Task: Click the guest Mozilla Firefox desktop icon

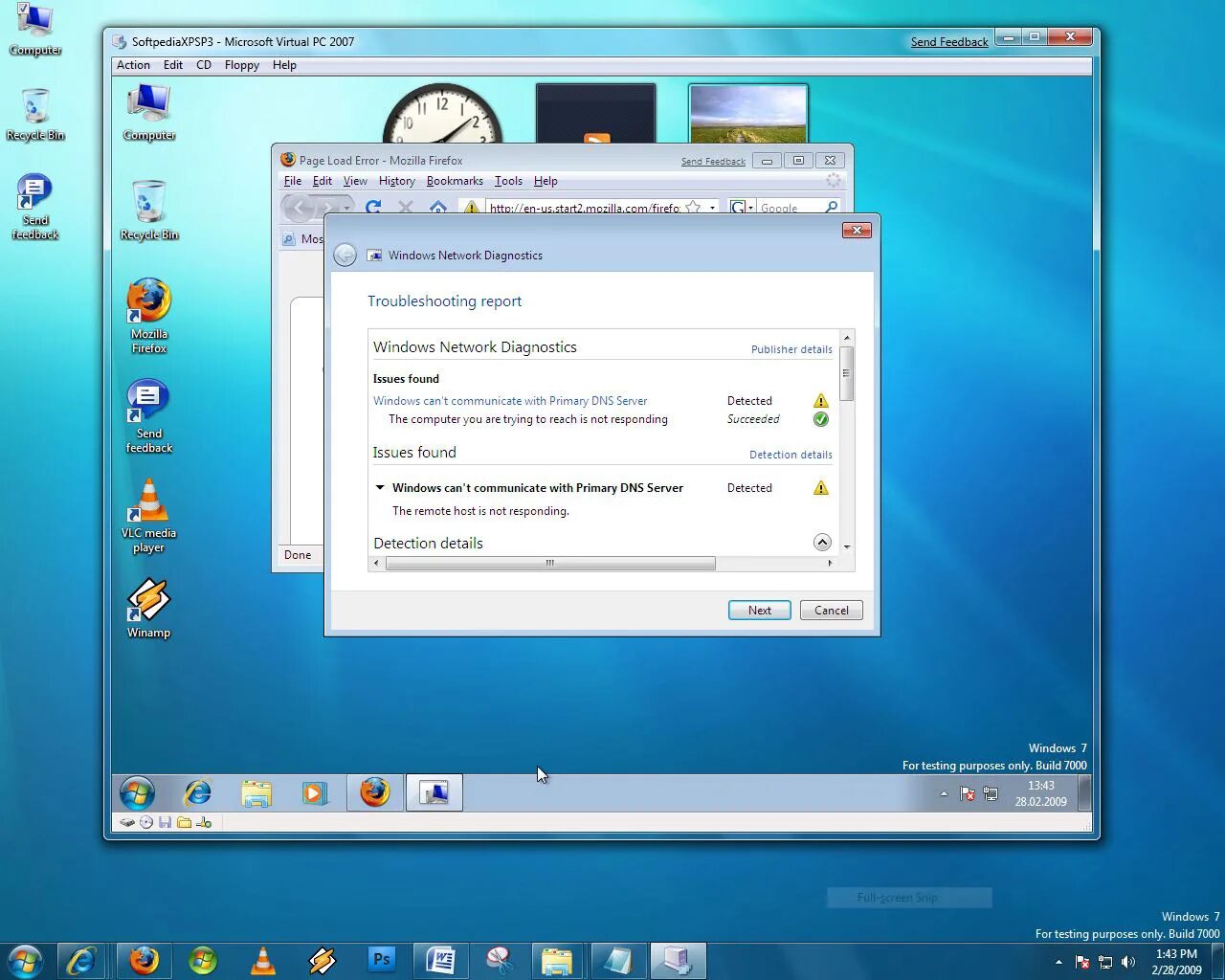Action: click(x=149, y=316)
